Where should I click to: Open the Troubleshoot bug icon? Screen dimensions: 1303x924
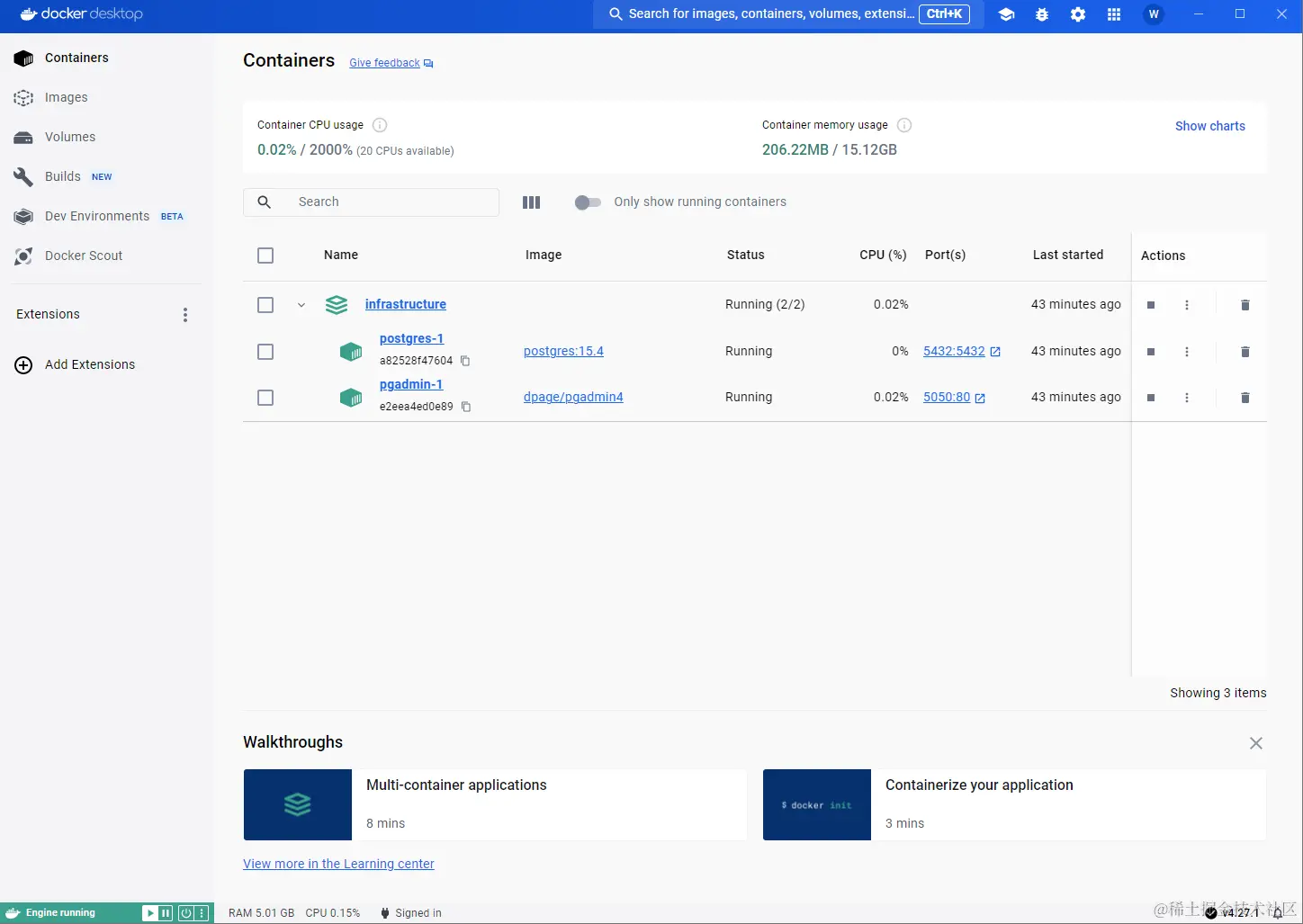coord(1042,14)
